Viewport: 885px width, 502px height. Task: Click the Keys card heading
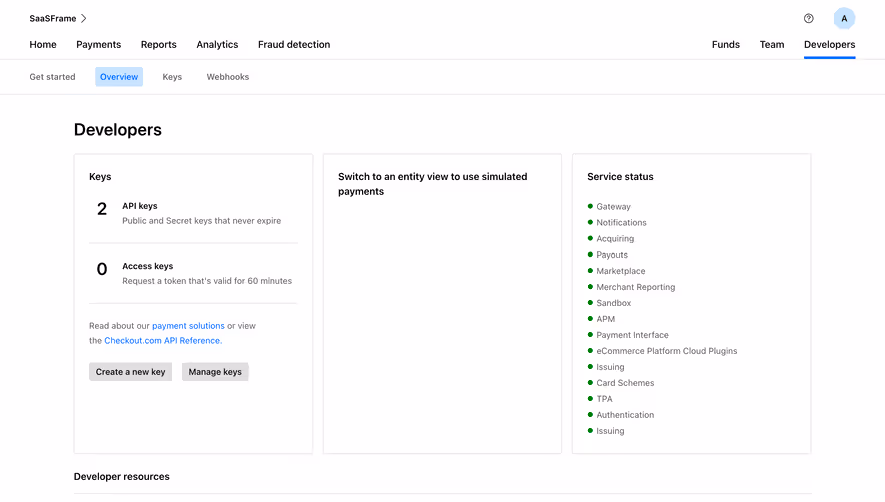(100, 177)
